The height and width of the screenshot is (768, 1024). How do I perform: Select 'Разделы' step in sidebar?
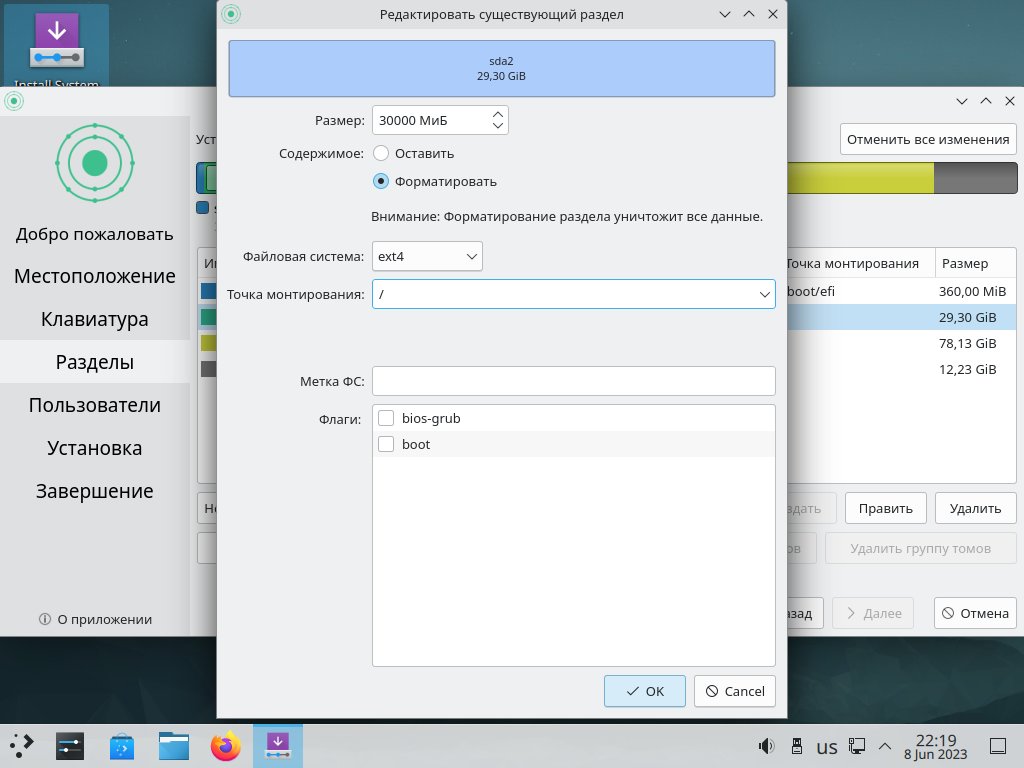[x=95, y=362]
